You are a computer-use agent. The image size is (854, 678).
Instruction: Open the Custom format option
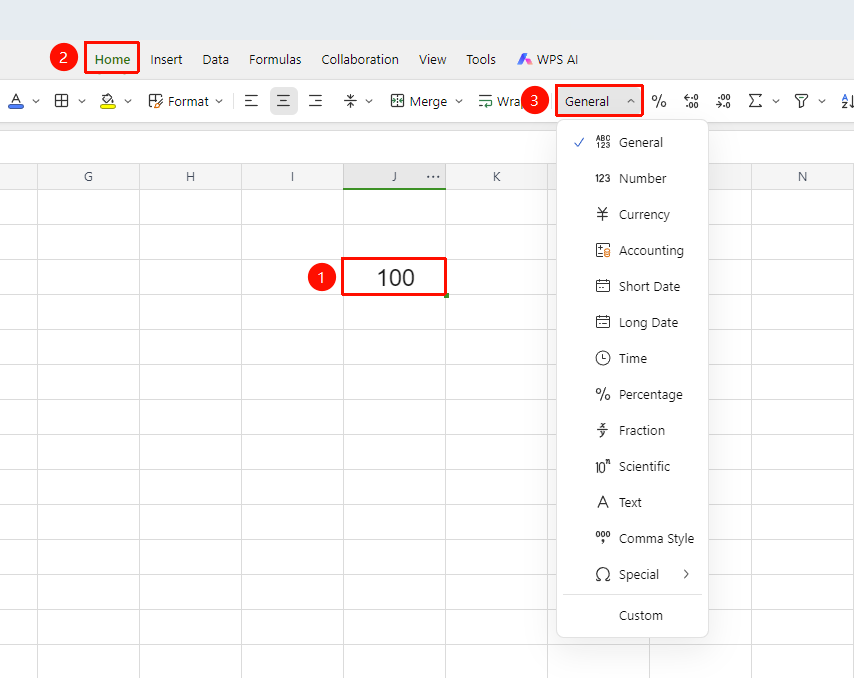click(632, 615)
